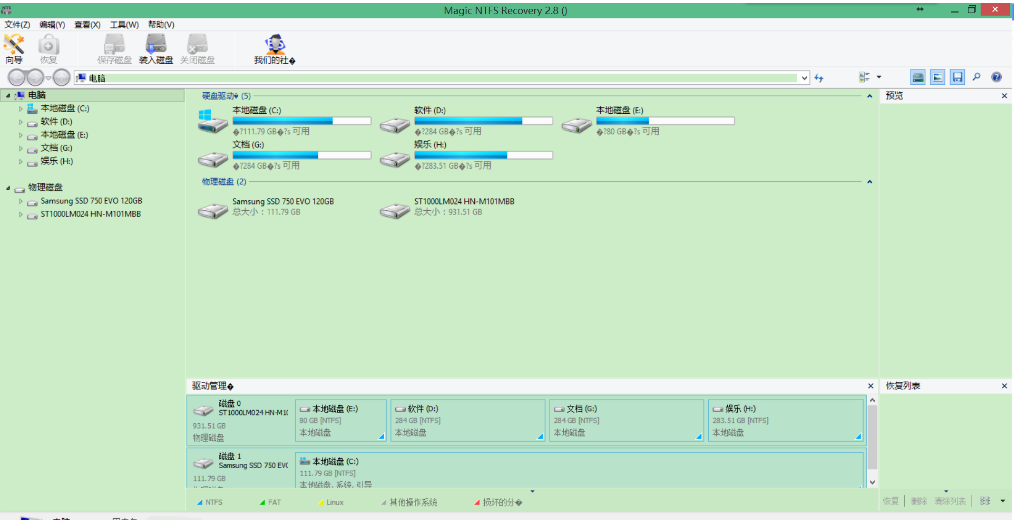Screen dimensions: 1014x520
Task: Open the view mode dropdown arrow
Action: [879, 77]
